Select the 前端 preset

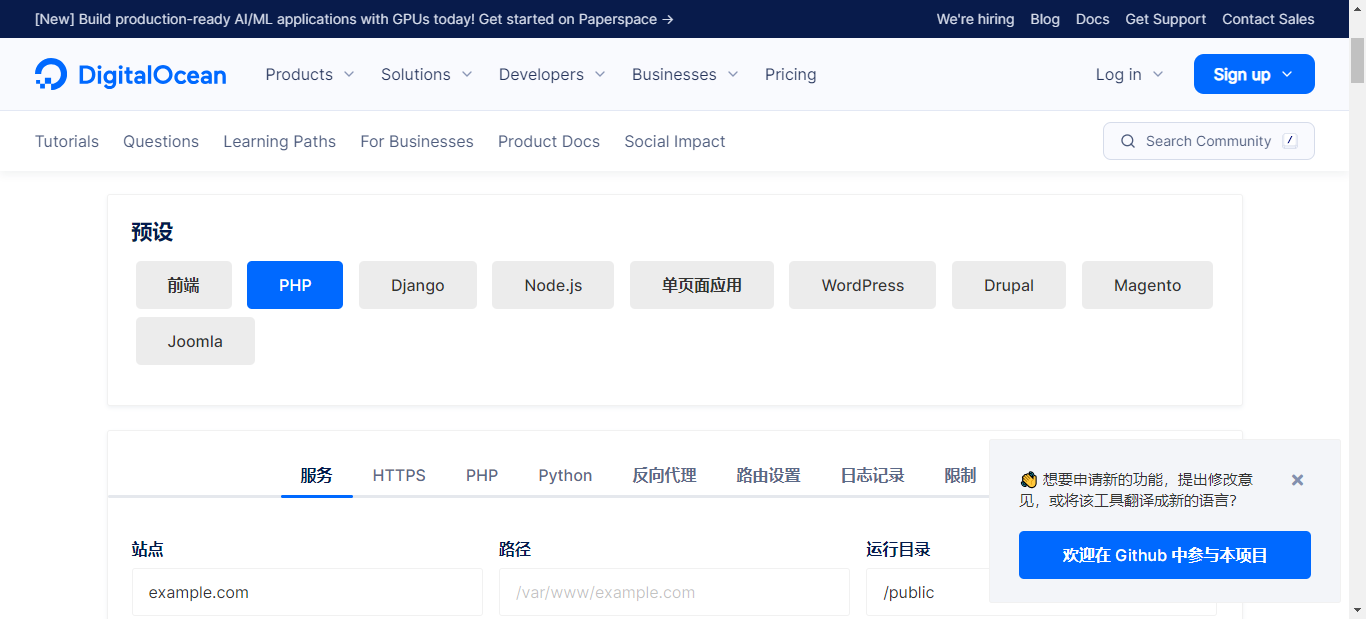point(184,285)
